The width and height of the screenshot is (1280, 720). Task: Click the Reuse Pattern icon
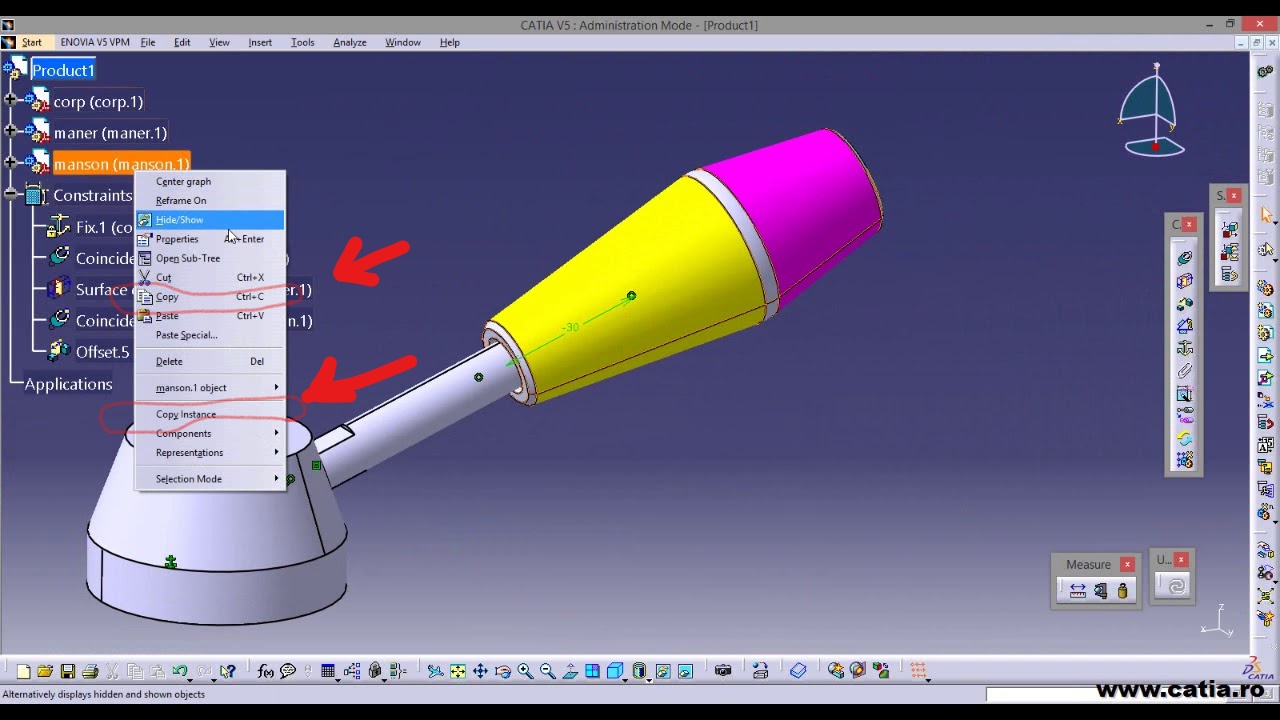[x=1185, y=461]
